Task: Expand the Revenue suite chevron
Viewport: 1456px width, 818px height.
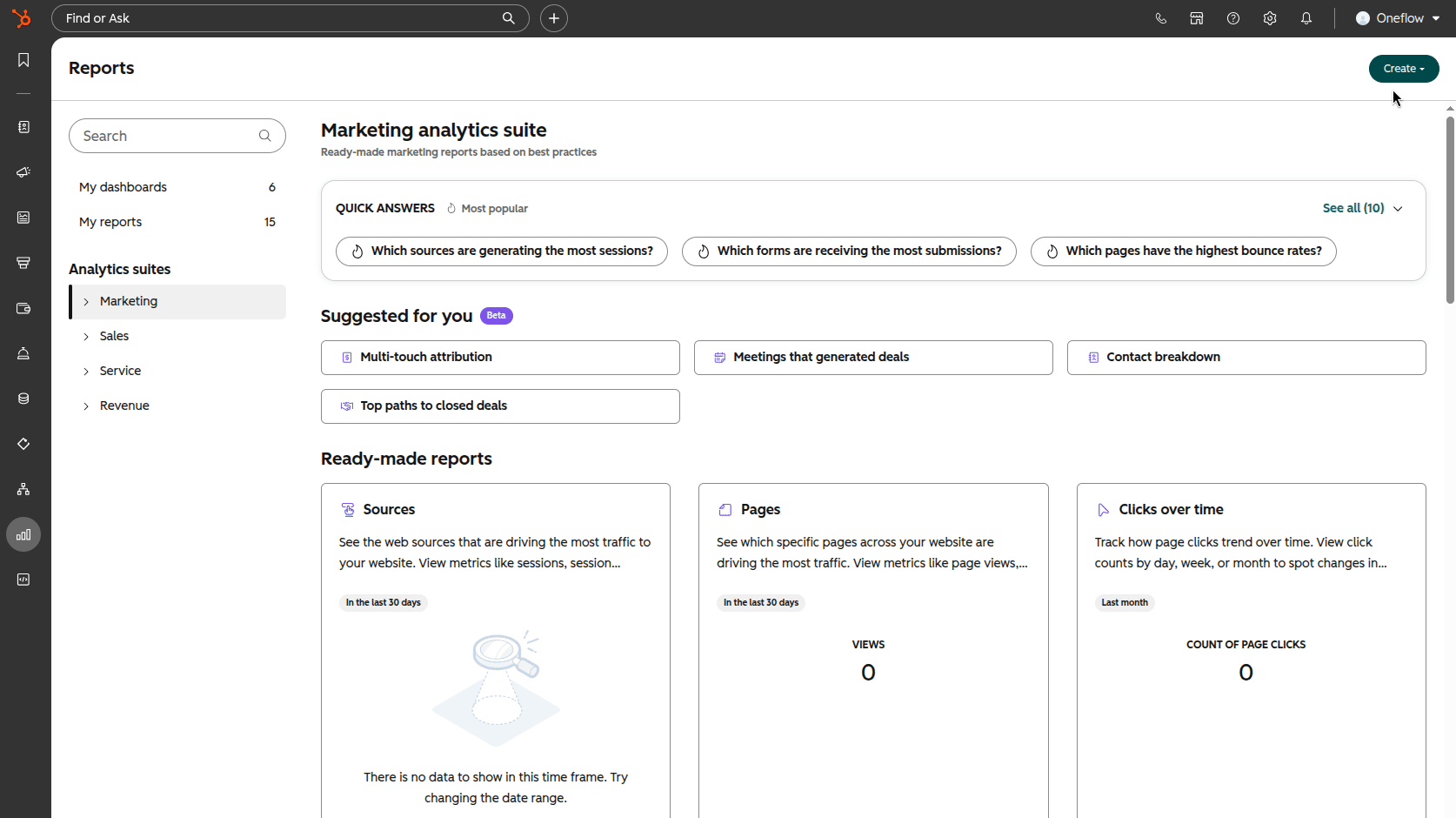Action: (86, 406)
